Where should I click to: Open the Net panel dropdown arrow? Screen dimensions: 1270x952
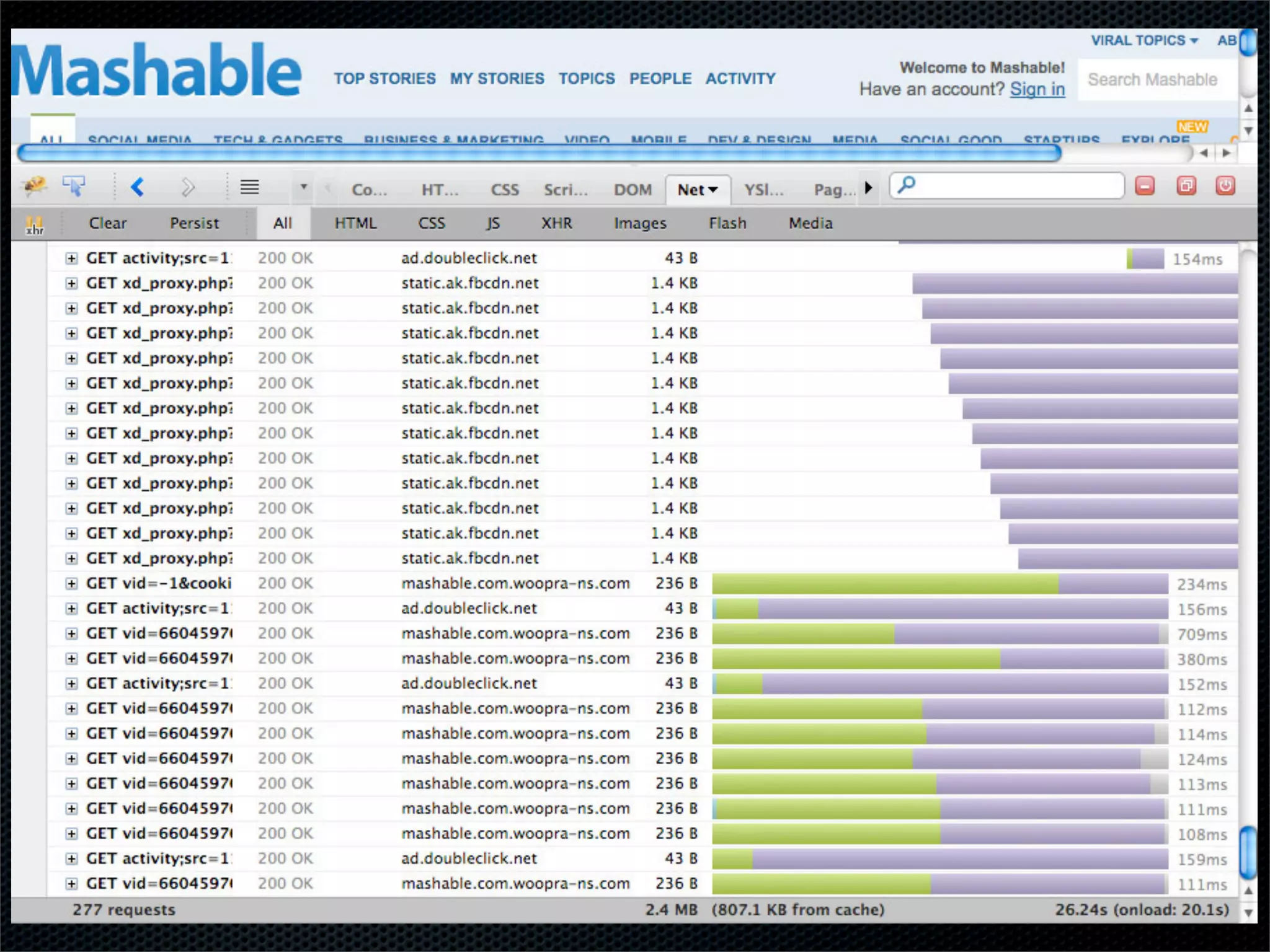[713, 190]
